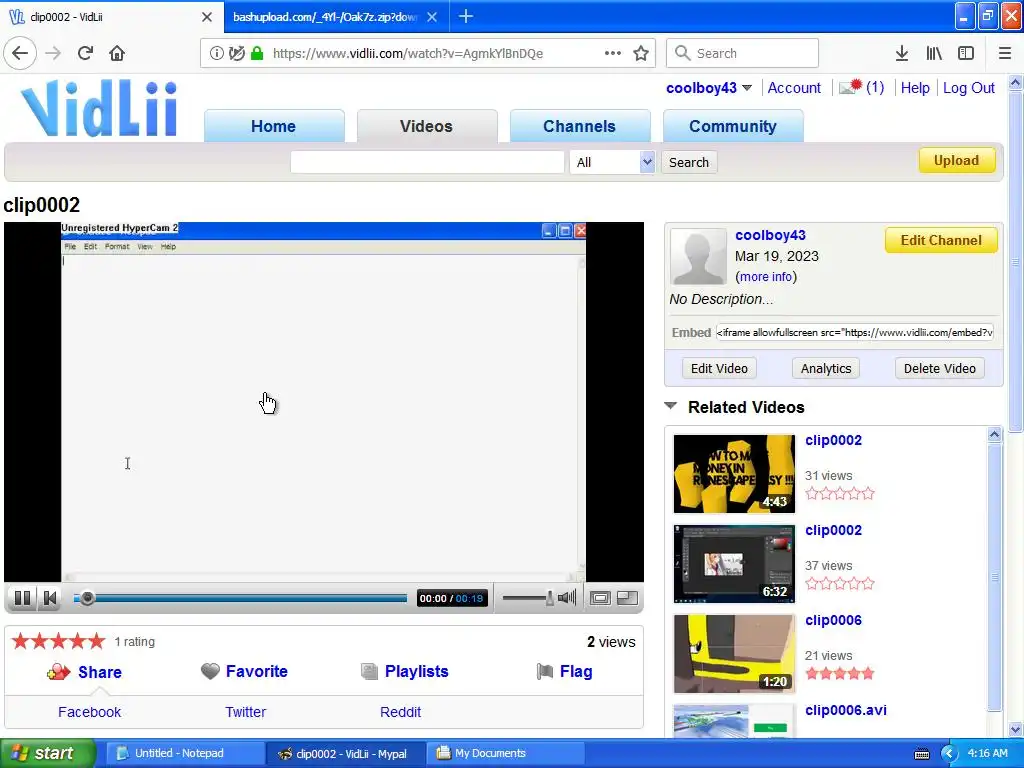Open the Home tab
1024x768 pixels.
pyautogui.click(x=274, y=126)
